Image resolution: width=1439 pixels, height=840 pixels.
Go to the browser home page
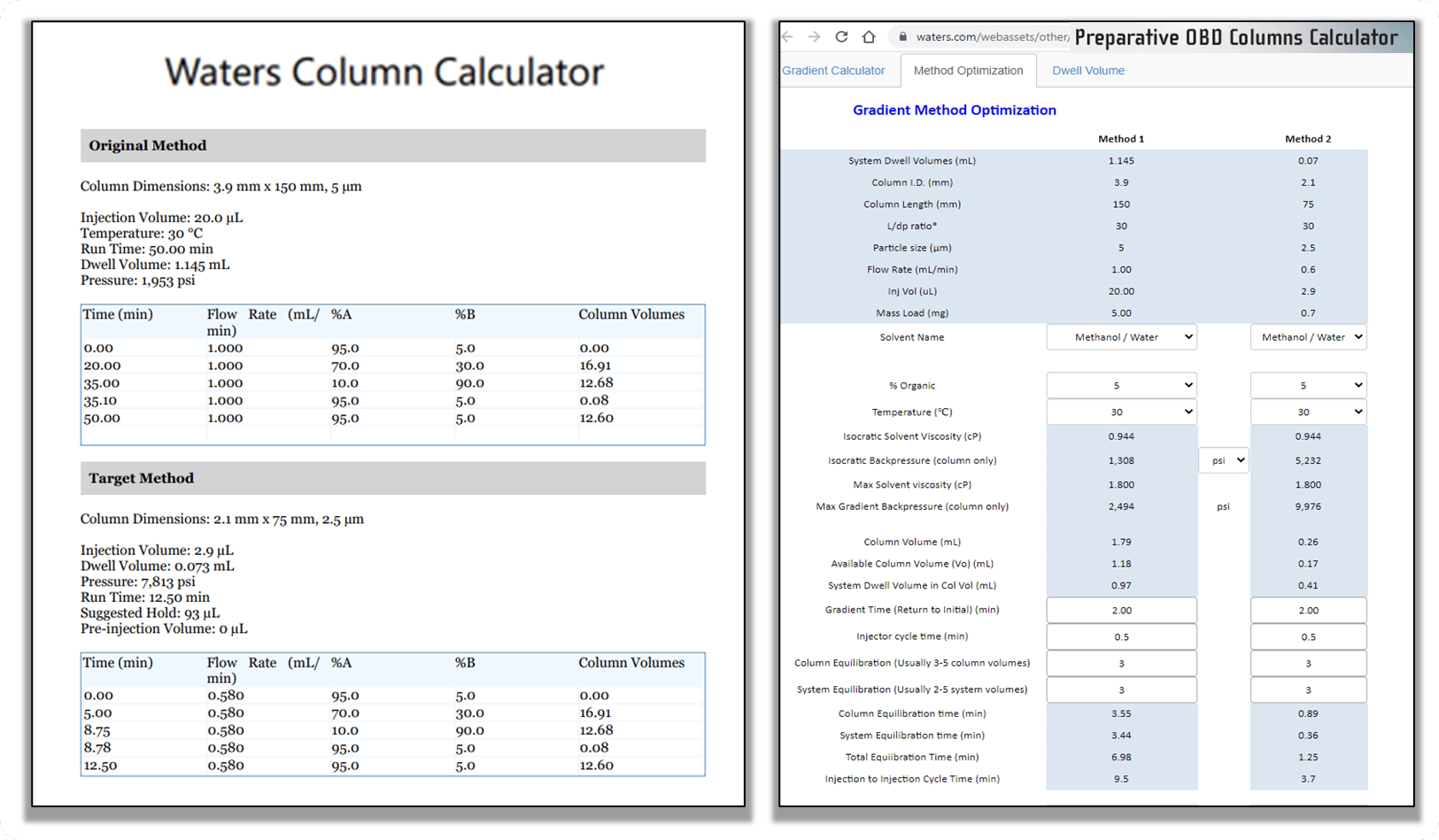(x=869, y=37)
